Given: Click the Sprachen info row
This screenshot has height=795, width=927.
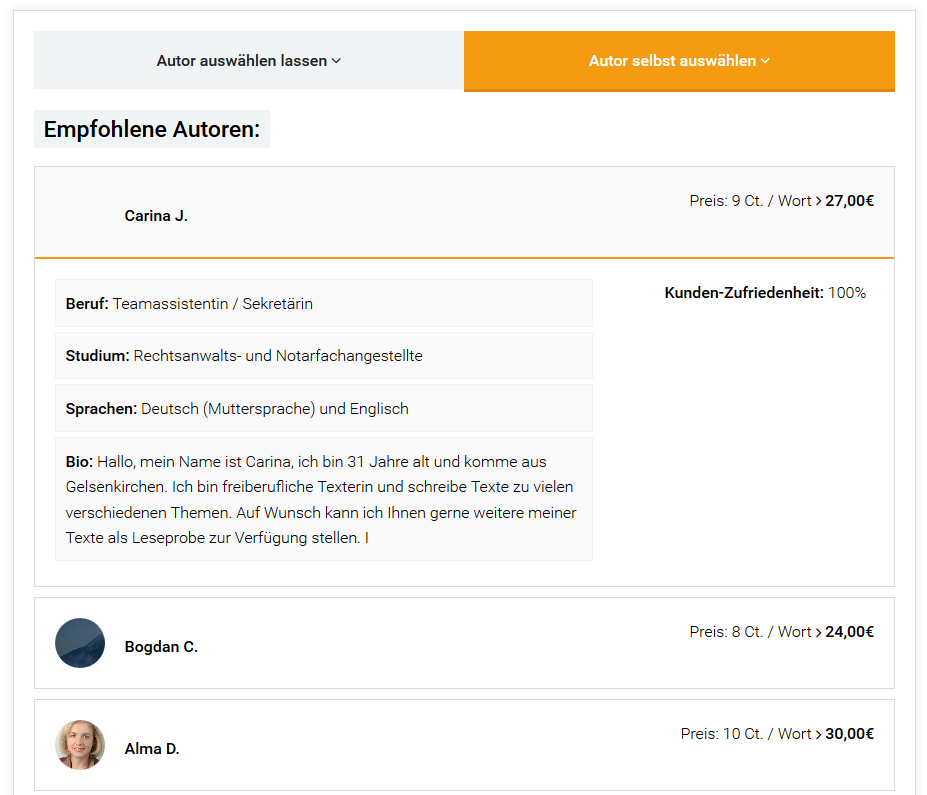Looking at the screenshot, I should [323, 408].
